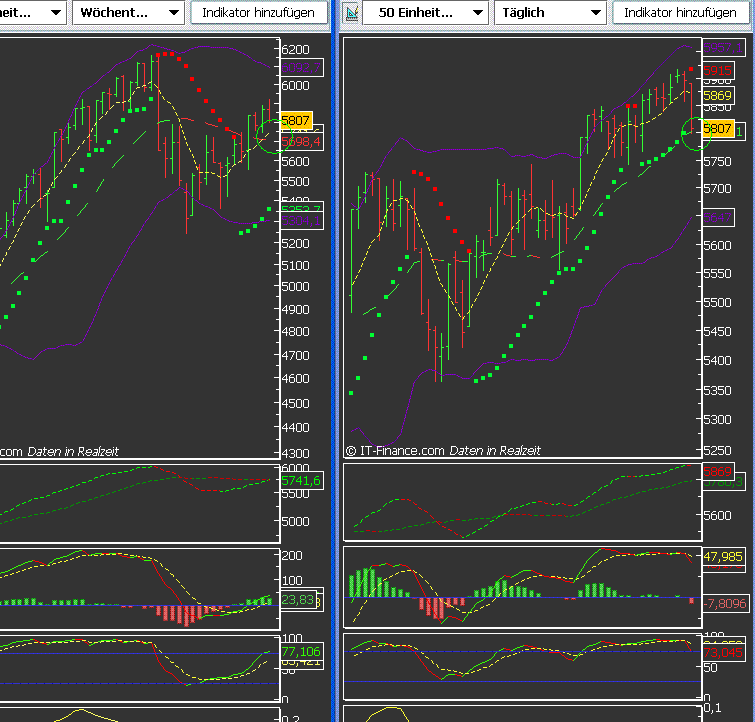Click the 47,985 MACD value label
Screen dimensions: 755x722
point(724,556)
